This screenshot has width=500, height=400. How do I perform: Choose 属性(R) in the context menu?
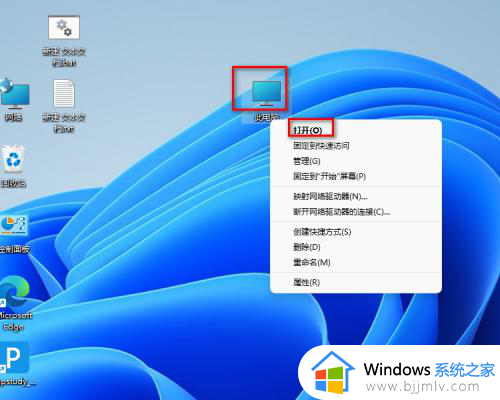(x=306, y=282)
